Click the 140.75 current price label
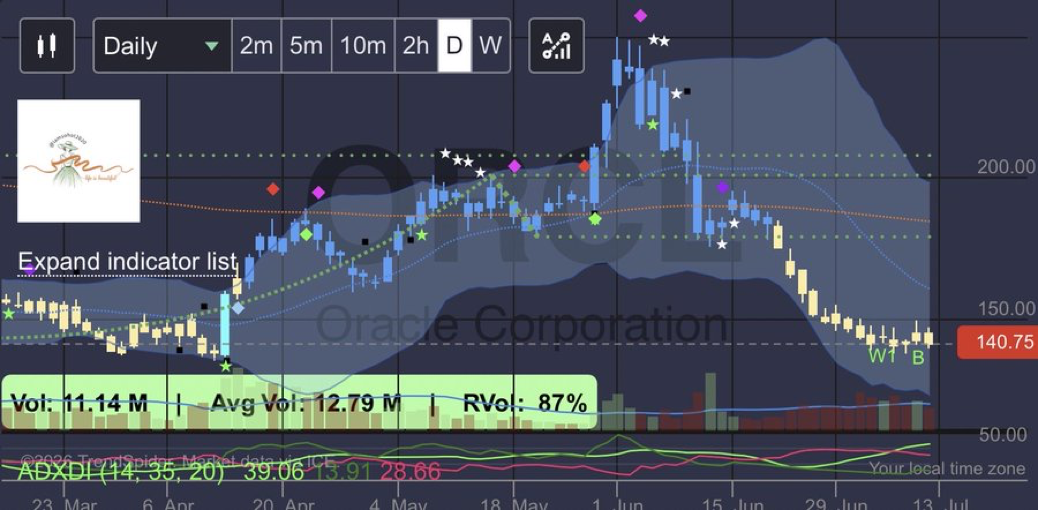Screen dimensions: 1038x510 (x=998, y=342)
